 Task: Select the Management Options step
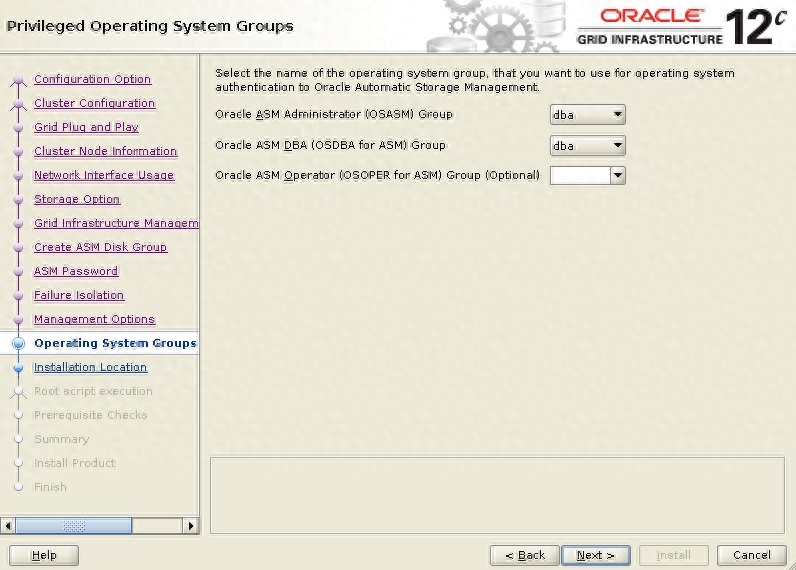(x=94, y=319)
